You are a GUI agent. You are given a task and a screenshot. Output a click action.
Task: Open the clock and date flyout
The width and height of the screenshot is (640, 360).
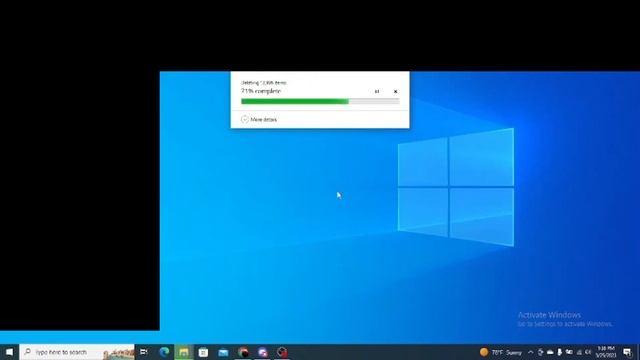tap(606, 352)
